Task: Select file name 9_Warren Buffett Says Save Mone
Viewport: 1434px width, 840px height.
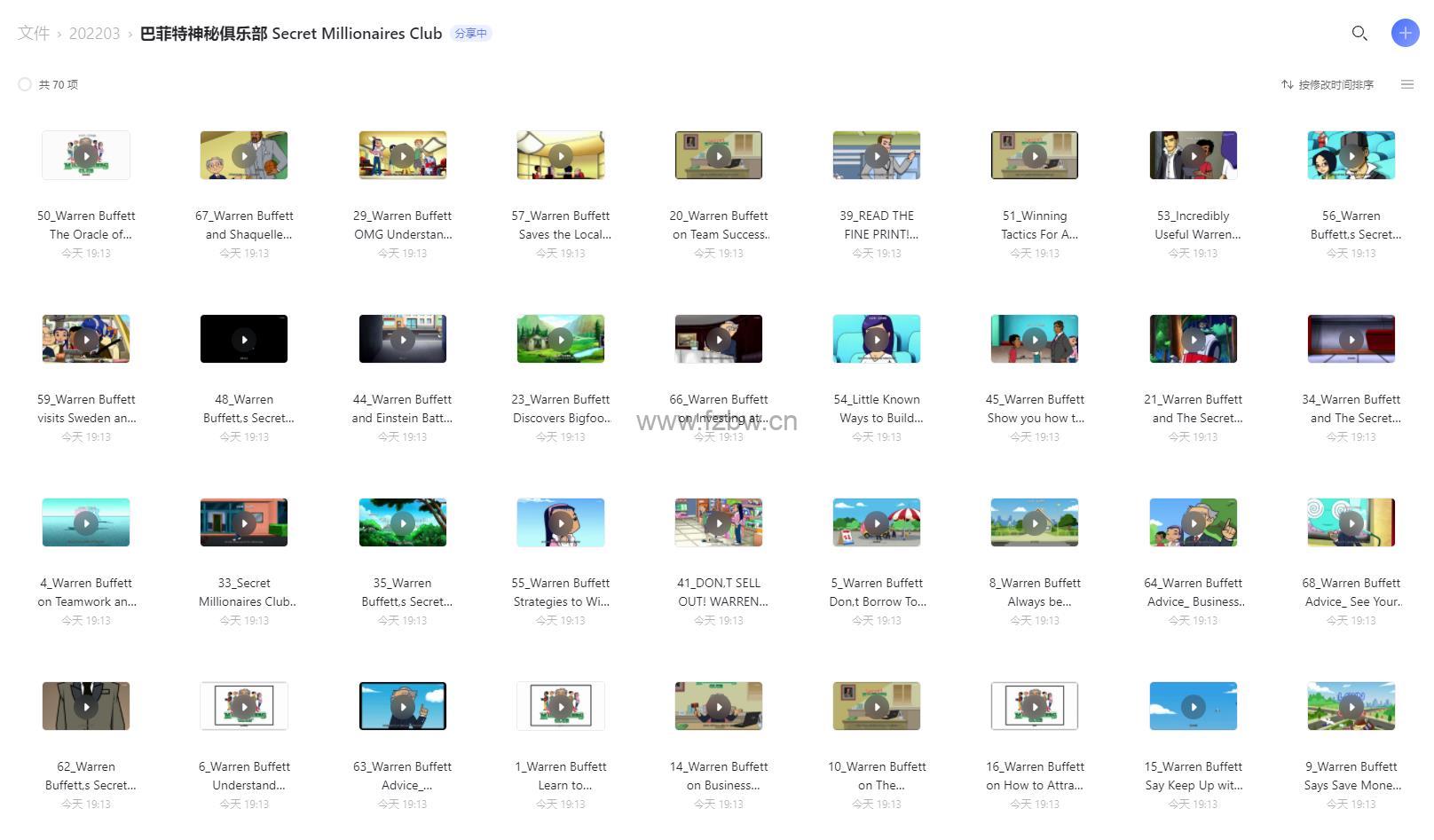Action: coord(1351,776)
